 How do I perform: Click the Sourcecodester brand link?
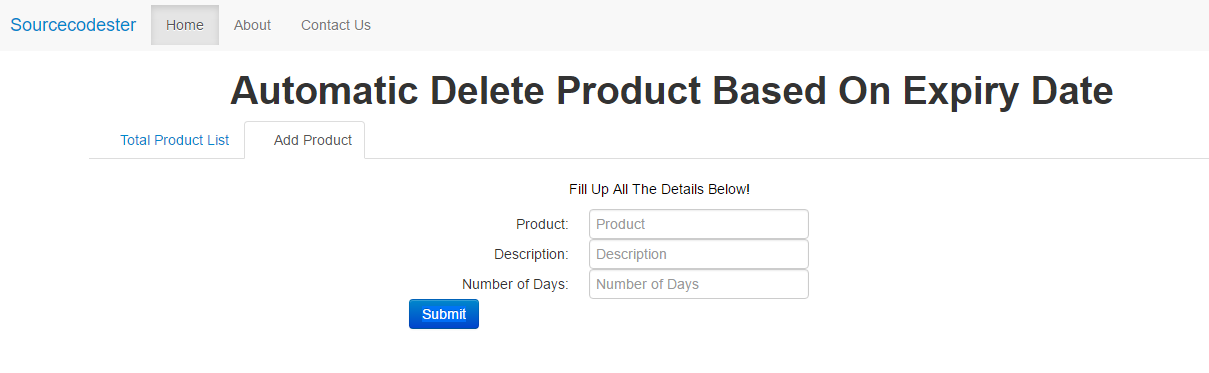click(x=73, y=25)
